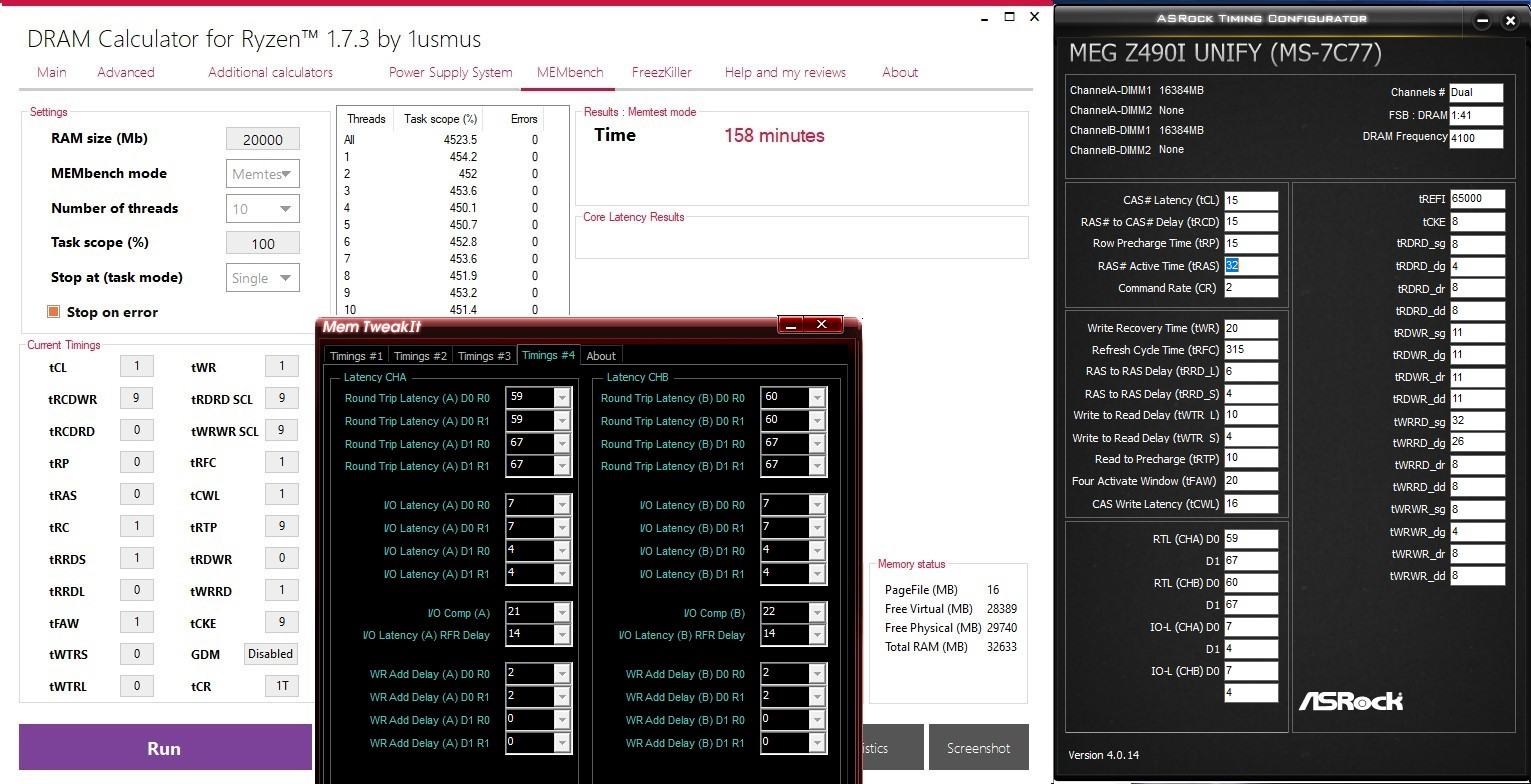
Task: Click the tCKE field in ASRock Configurator
Action: coord(1477,222)
